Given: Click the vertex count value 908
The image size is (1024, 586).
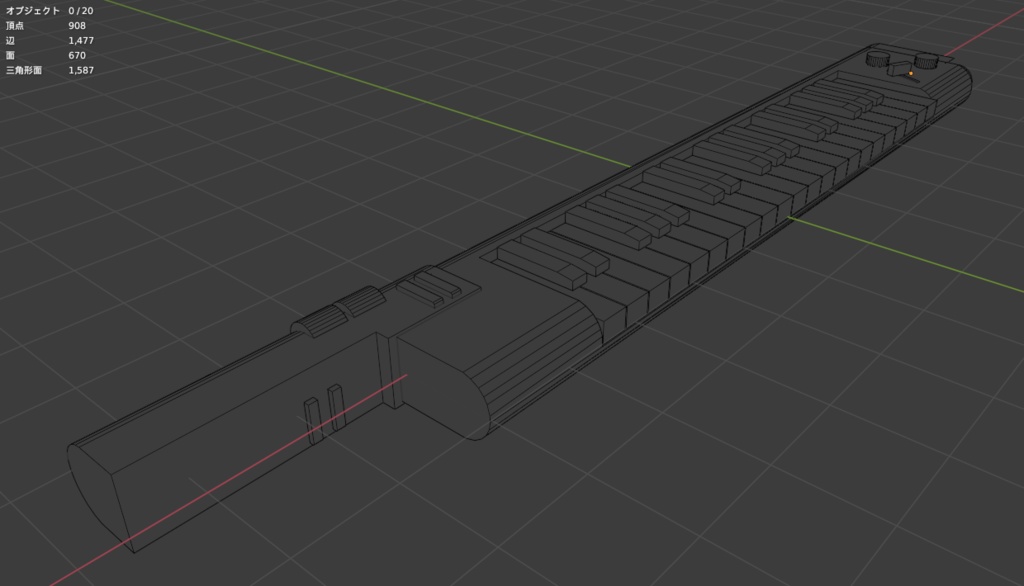Looking at the screenshot, I should tap(77, 25).
